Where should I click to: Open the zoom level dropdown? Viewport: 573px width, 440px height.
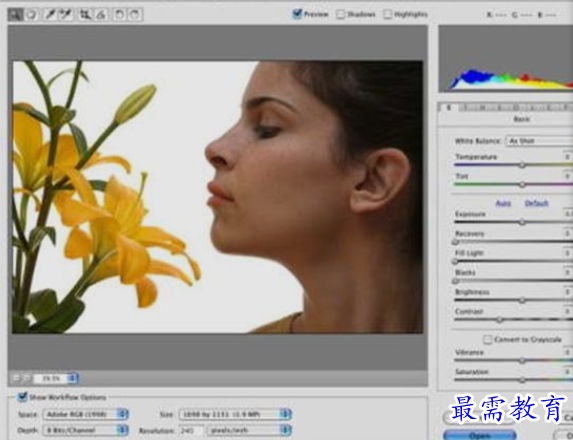(73, 378)
